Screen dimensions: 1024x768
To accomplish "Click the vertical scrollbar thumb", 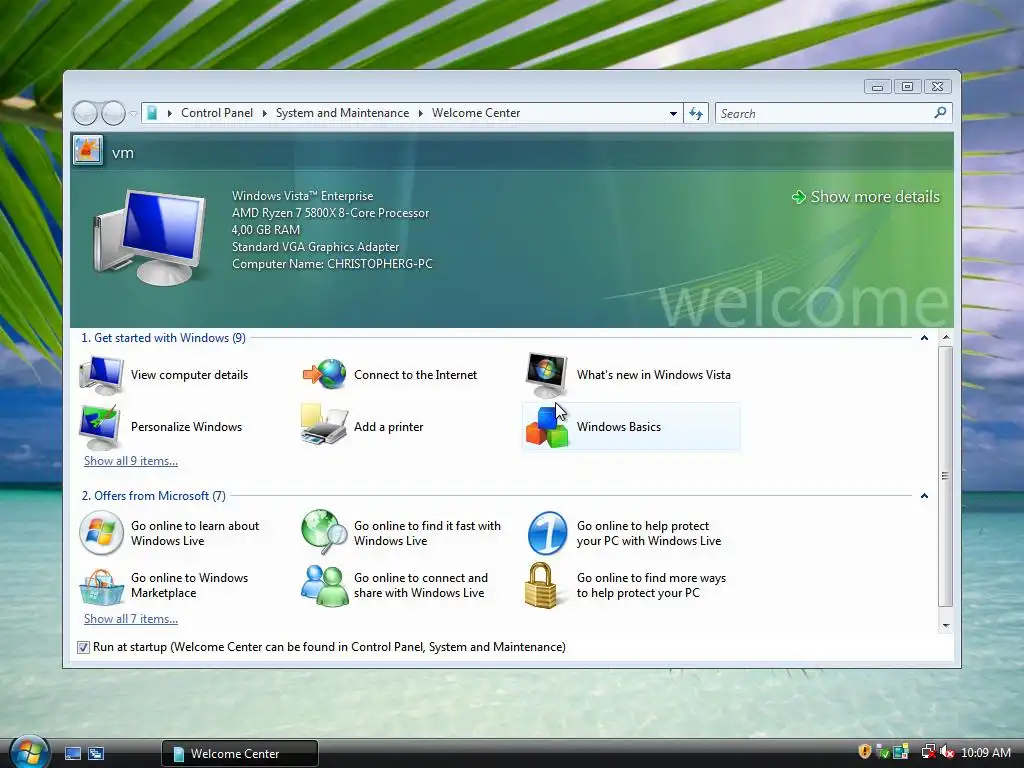I will (x=946, y=477).
